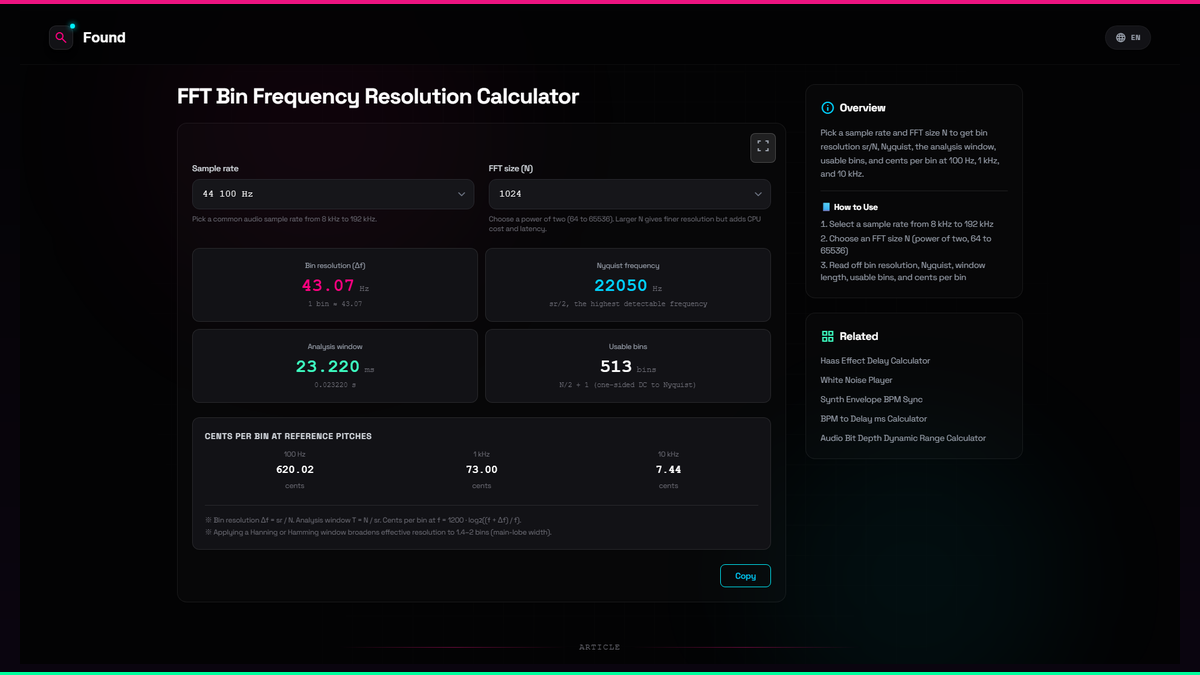The width and height of the screenshot is (1200, 675).
Task: Click the Related grid icon
Action: pyautogui.click(x=827, y=337)
